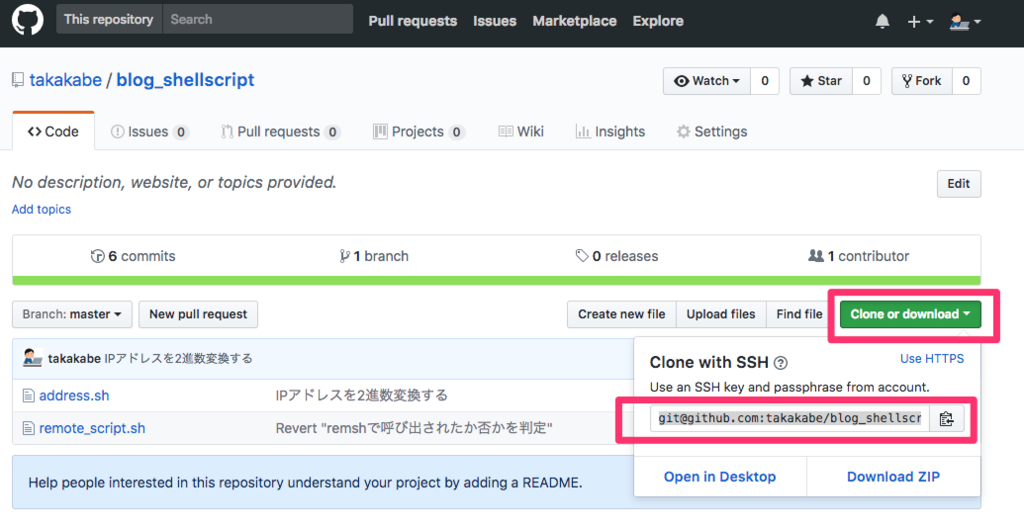Go to Explore in top navigation

[658, 21]
